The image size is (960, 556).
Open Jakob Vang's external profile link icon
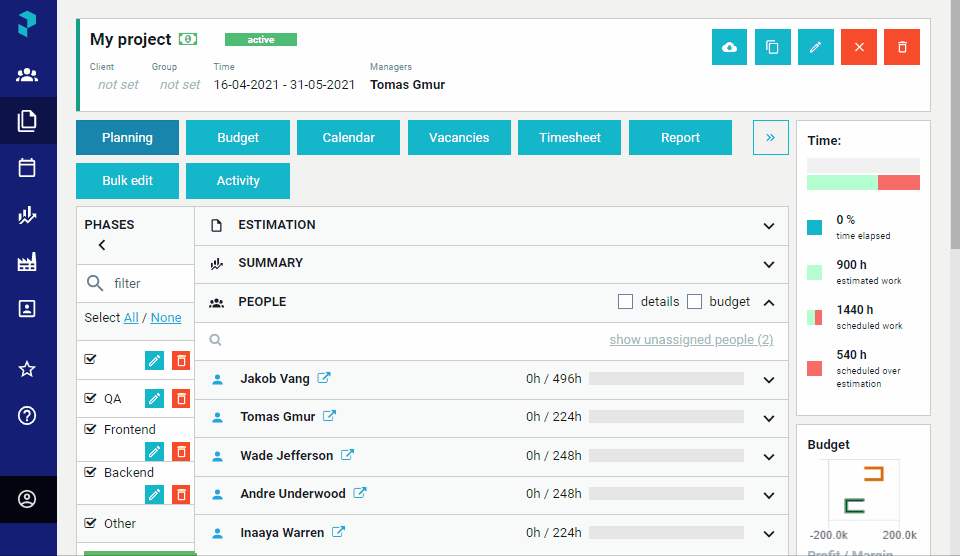coord(324,378)
